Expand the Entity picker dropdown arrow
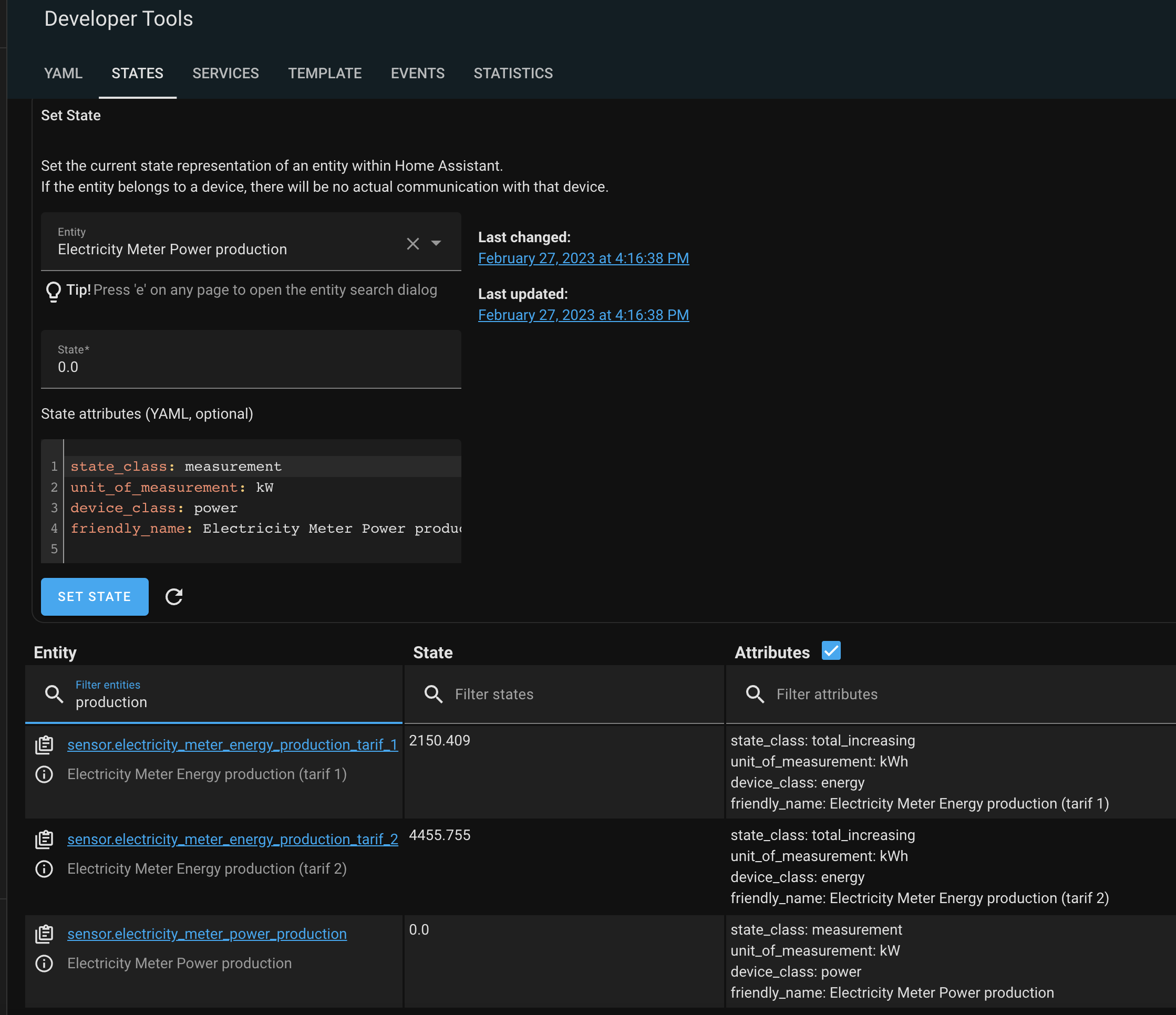Screen dimensions: 1176x1015 coord(436,243)
